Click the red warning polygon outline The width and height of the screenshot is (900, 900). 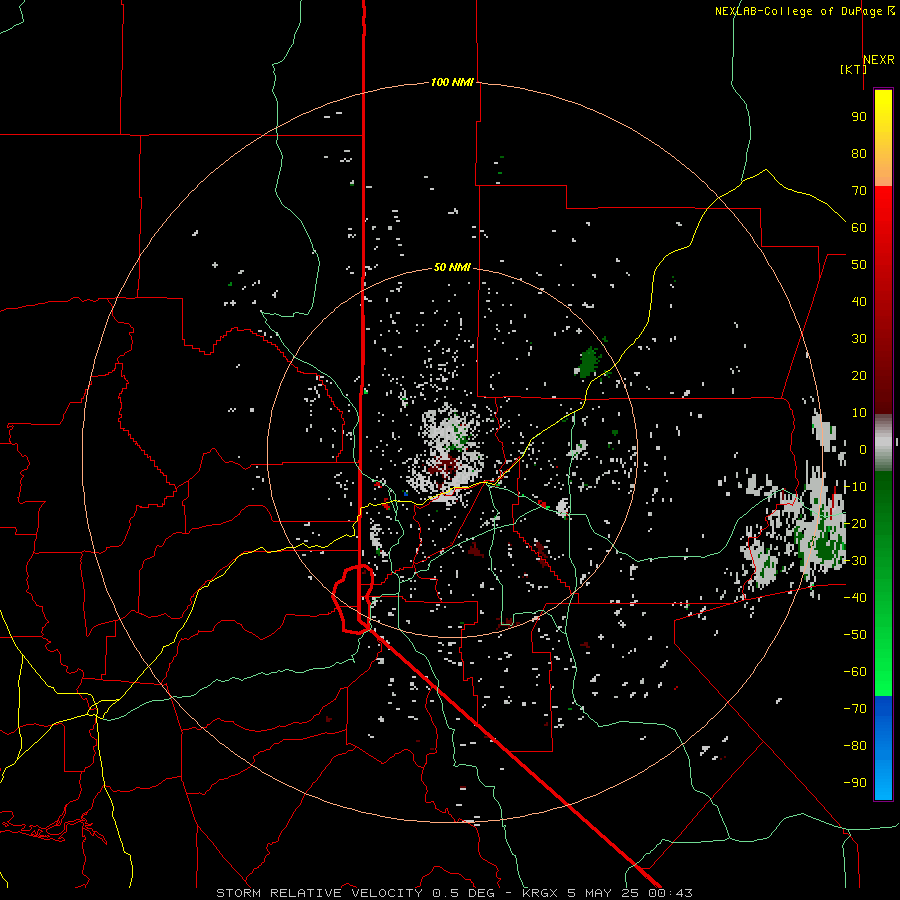(x=354, y=599)
